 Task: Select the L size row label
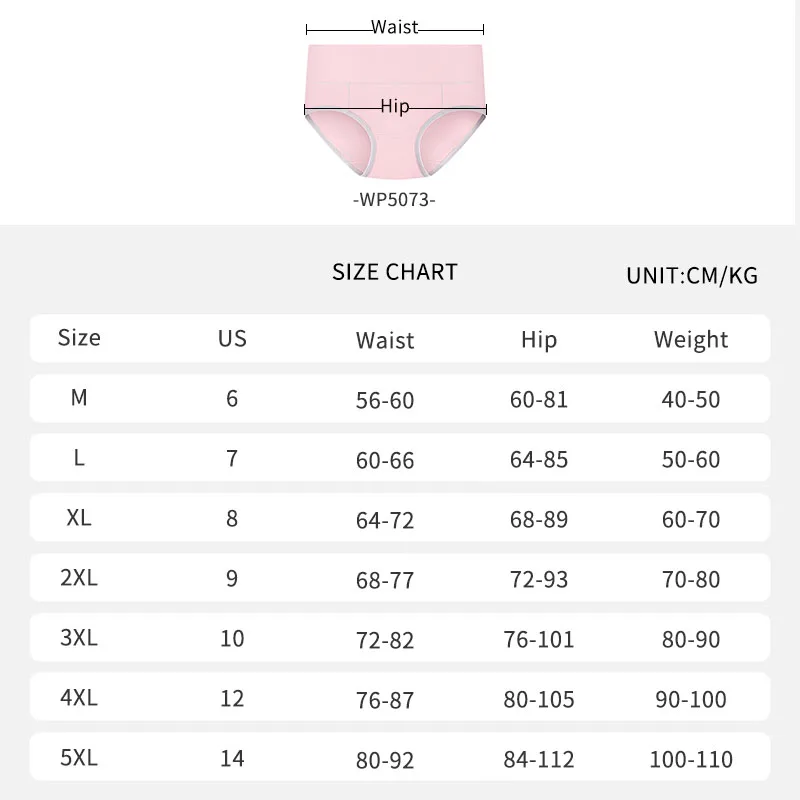tap(79, 458)
